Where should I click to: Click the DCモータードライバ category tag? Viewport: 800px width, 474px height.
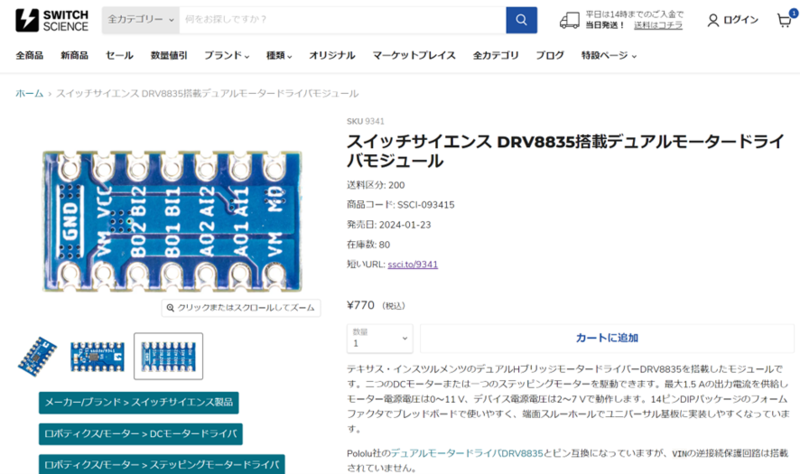[x=141, y=434]
